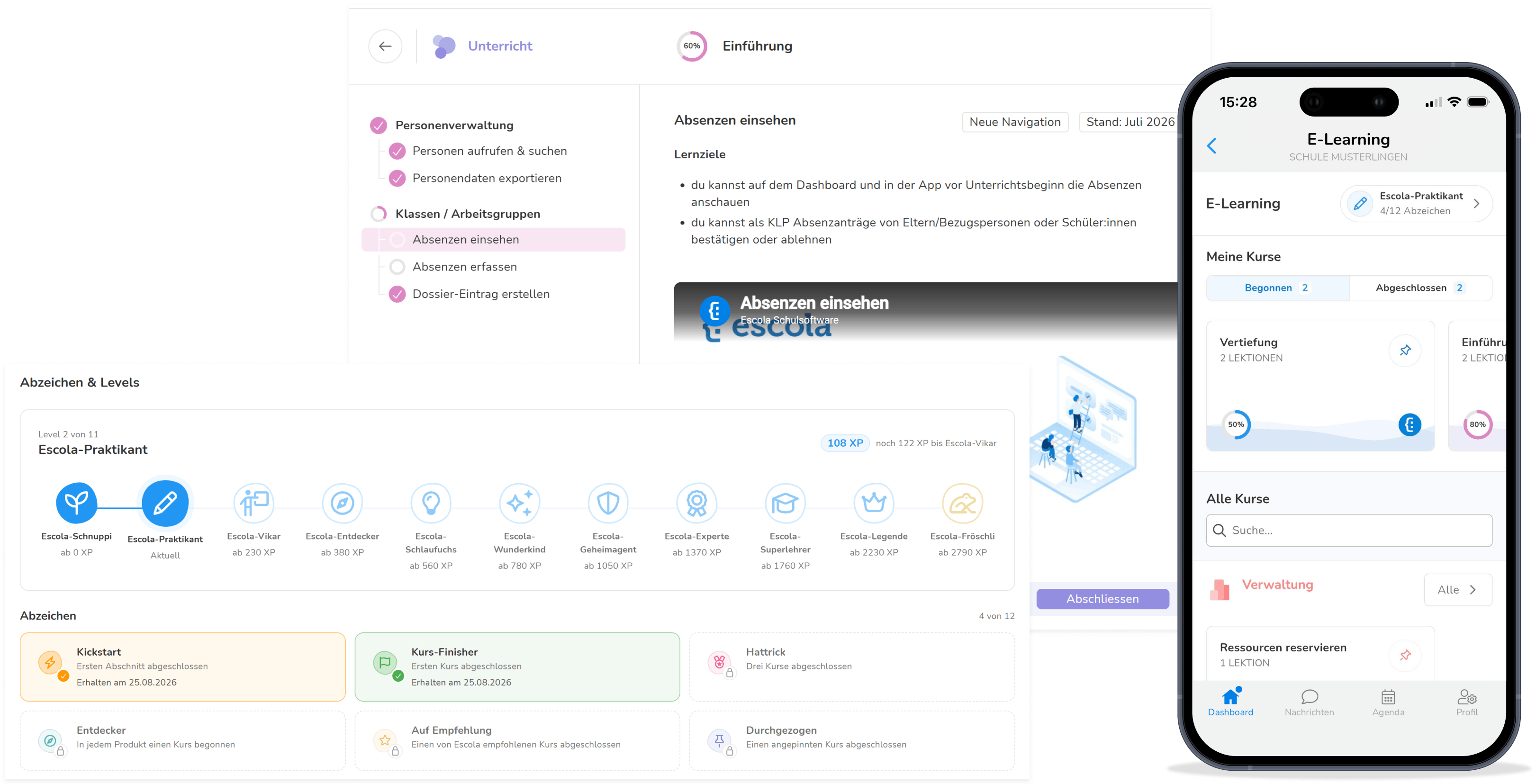Click the 50% Vertiefung progress ring

click(1236, 424)
